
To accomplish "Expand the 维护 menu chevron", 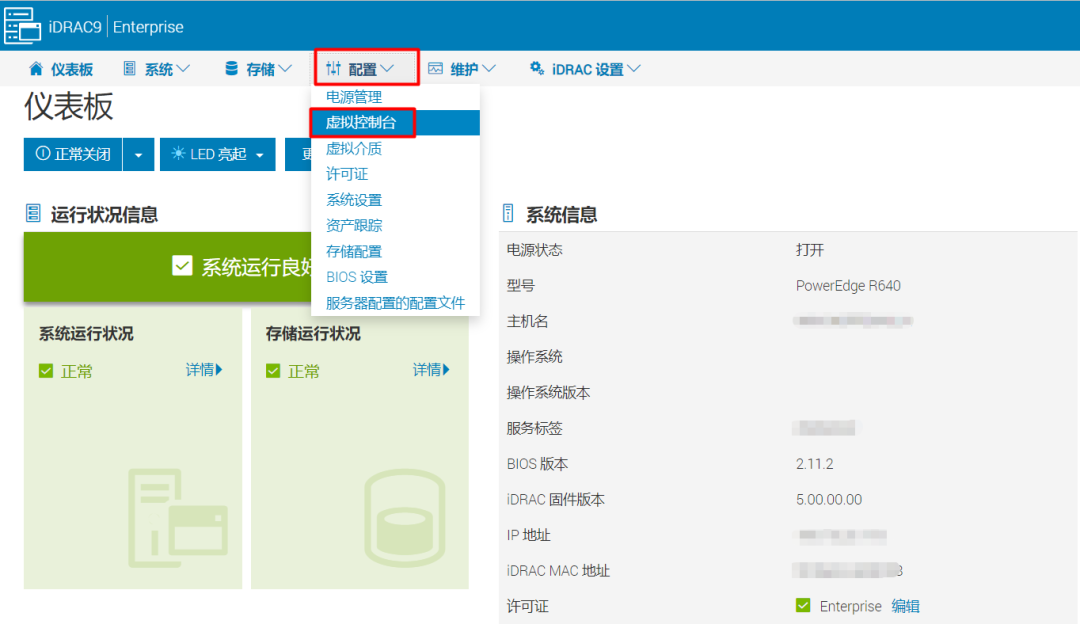I will [489, 69].
